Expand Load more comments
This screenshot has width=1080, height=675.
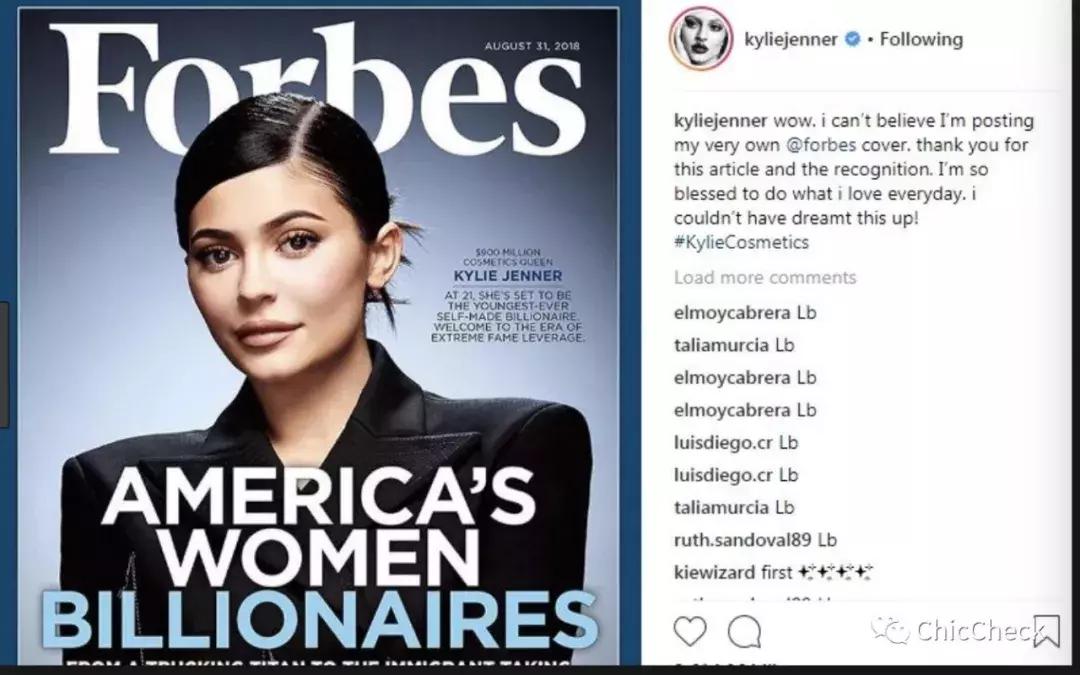(765, 278)
